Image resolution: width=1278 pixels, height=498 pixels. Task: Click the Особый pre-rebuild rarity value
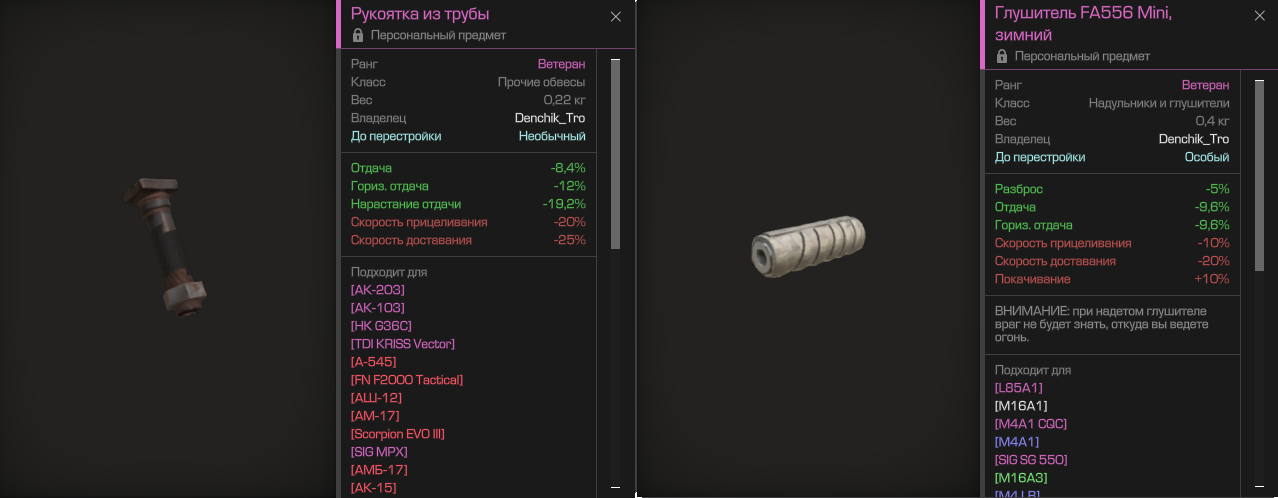pyautogui.click(x=1207, y=157)
